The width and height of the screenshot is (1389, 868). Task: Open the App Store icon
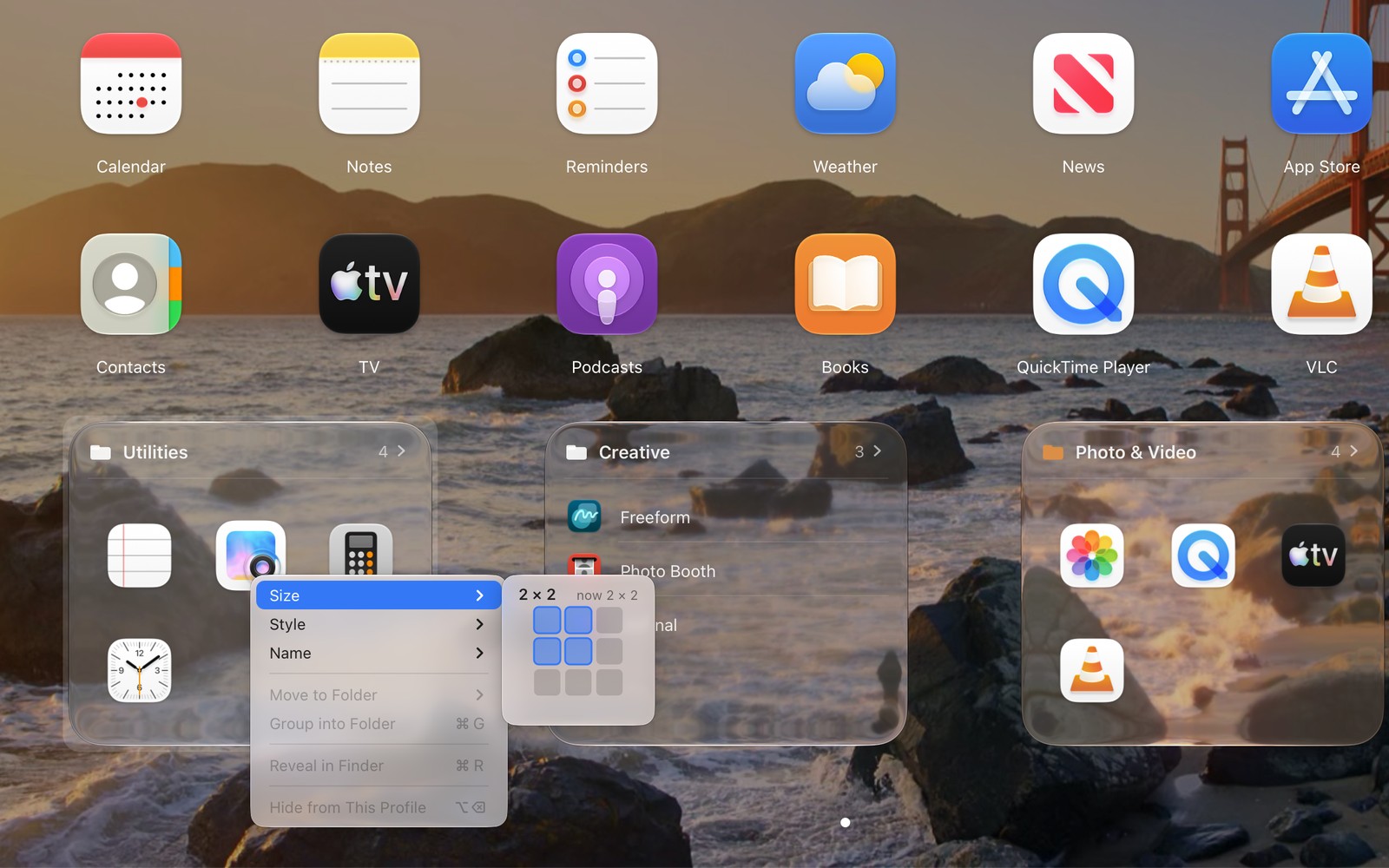click(x=1321, y=83)
